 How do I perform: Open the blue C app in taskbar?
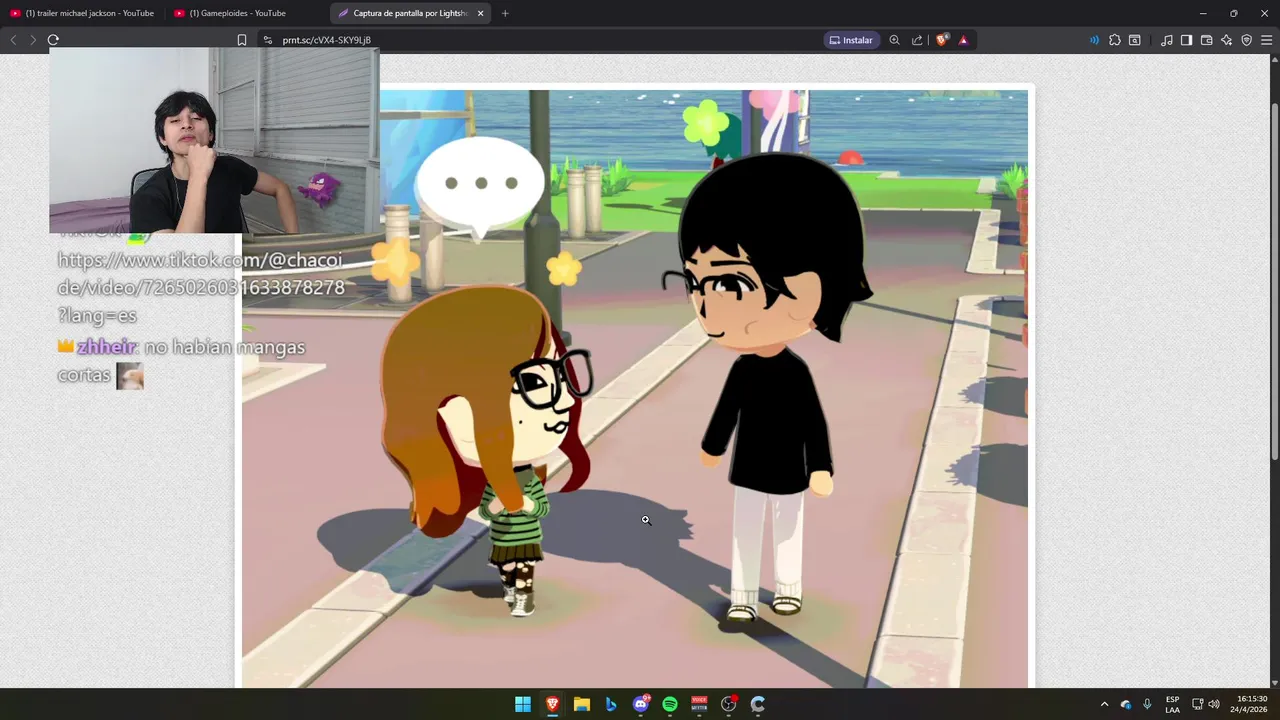758,704
